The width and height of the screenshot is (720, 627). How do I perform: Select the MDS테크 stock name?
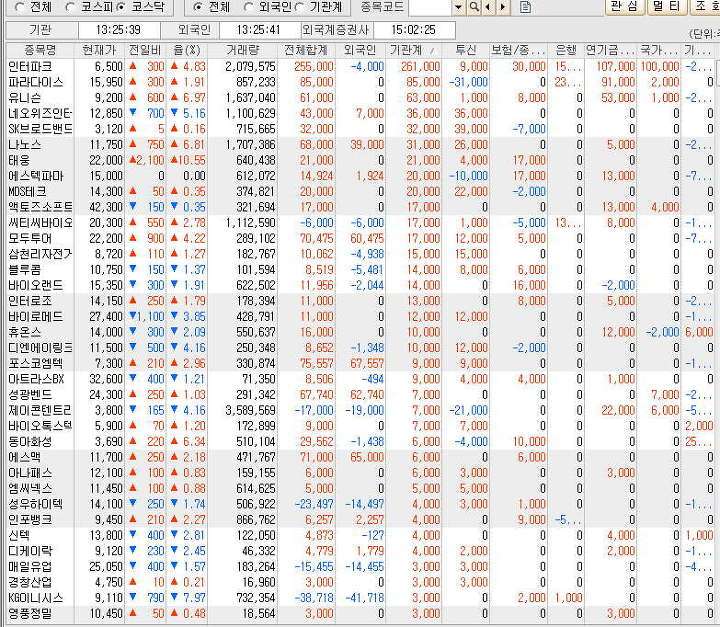(x=27, y=192)
